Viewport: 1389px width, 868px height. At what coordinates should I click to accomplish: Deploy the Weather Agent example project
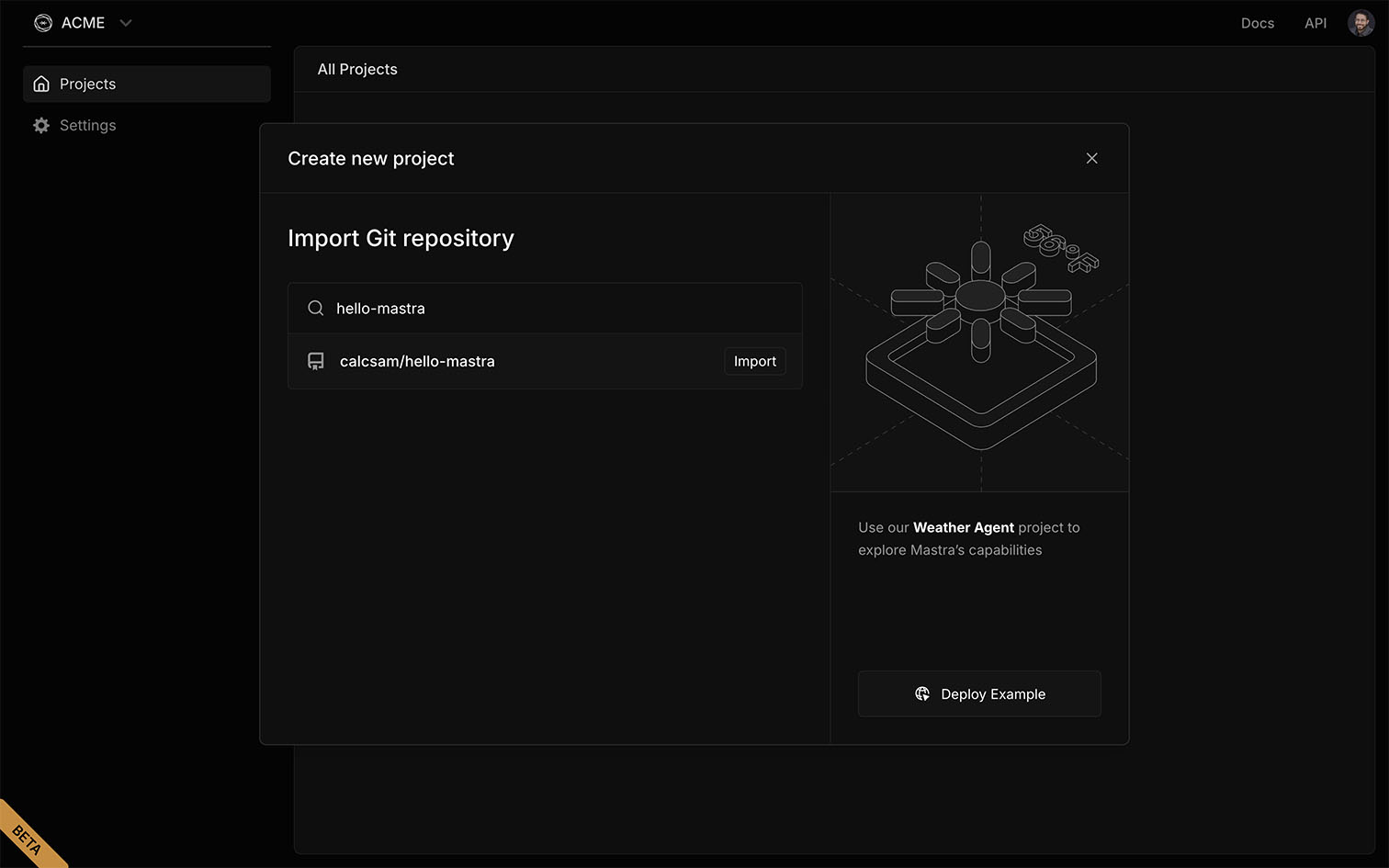coord(979,693)
